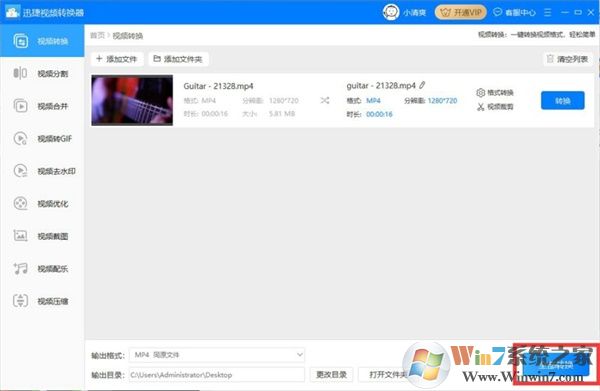Open the 视频转GIF sidebar tab
This screenshot has width=600, height=391.
click(x=42, y=138)
